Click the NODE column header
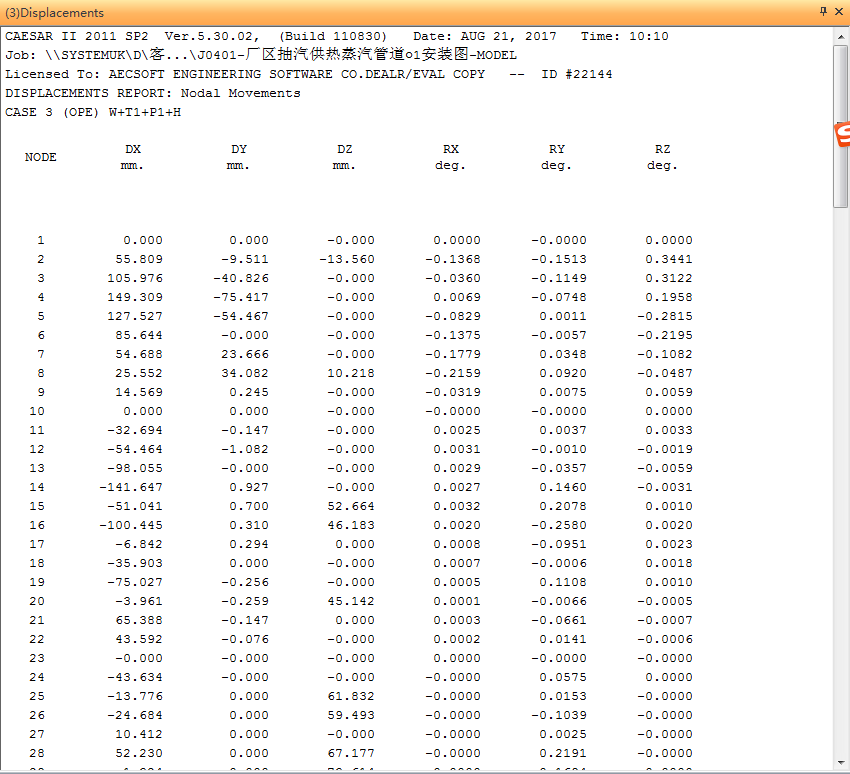The height and width of the screenshot is (774, 850). 41,157
